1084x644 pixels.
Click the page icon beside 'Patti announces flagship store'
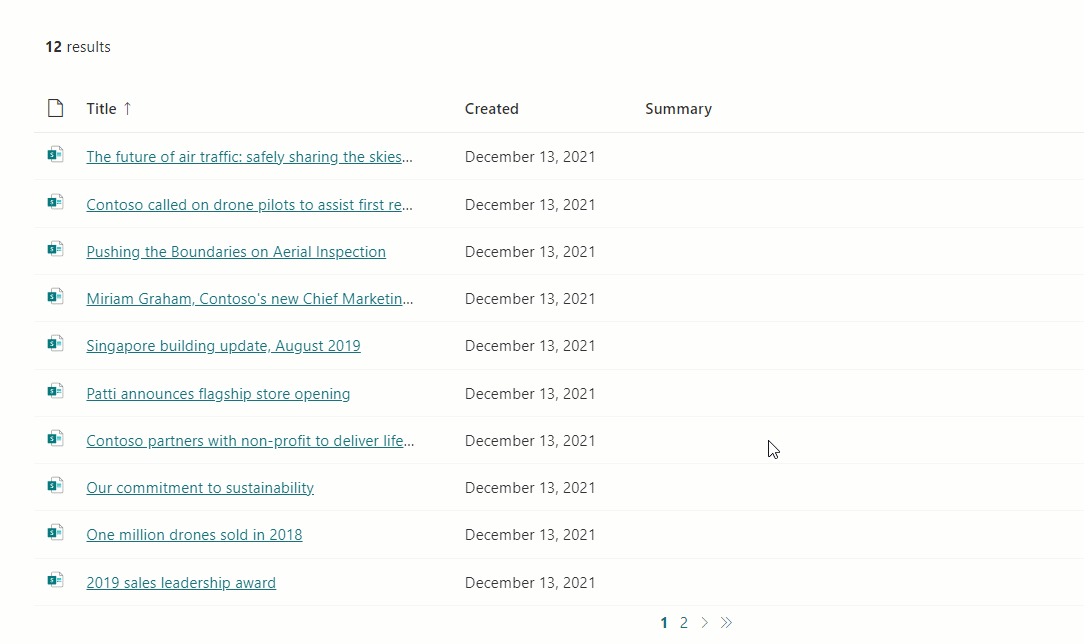(55, 391)
